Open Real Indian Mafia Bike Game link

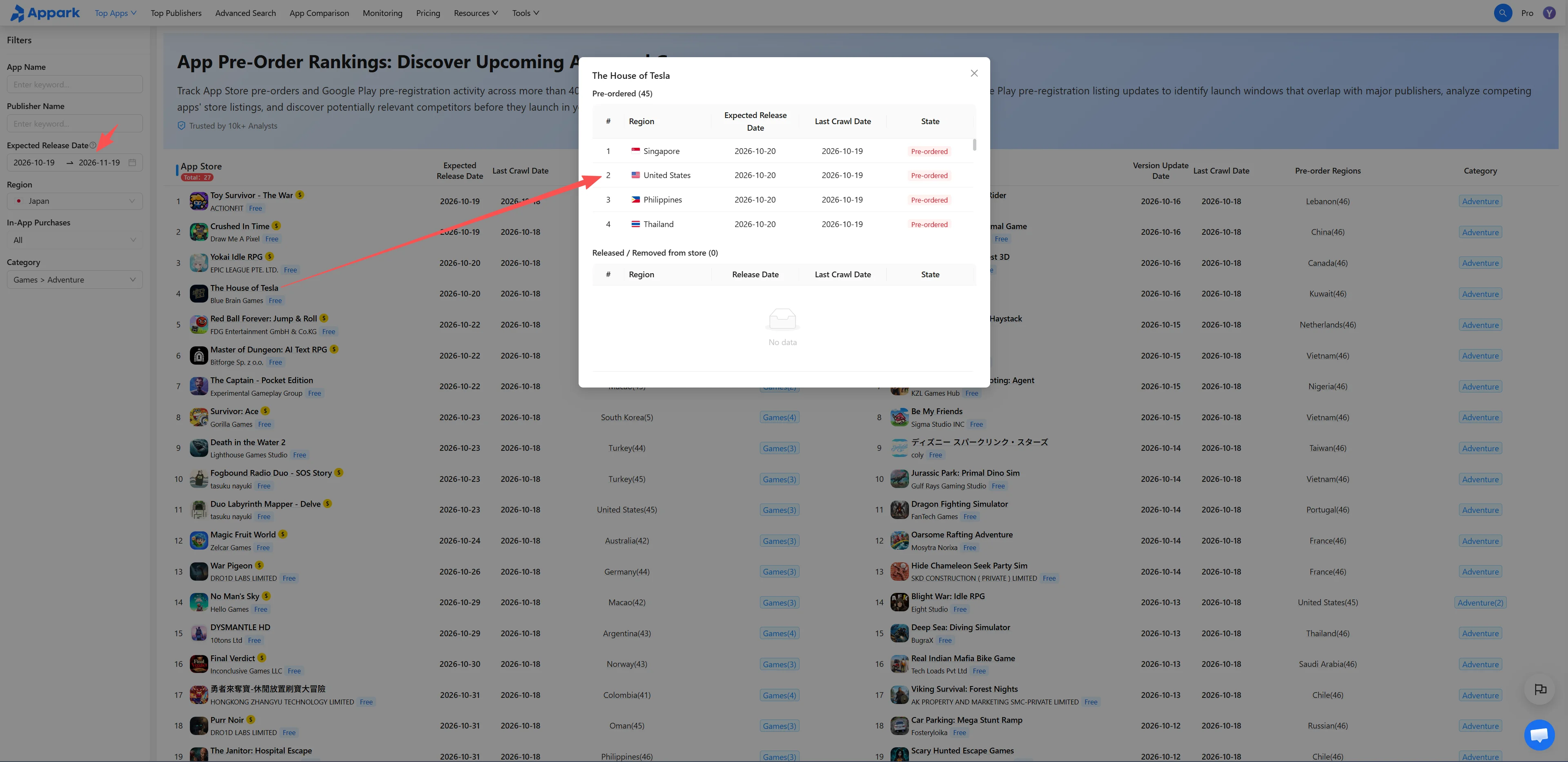[x=963, y=658]
